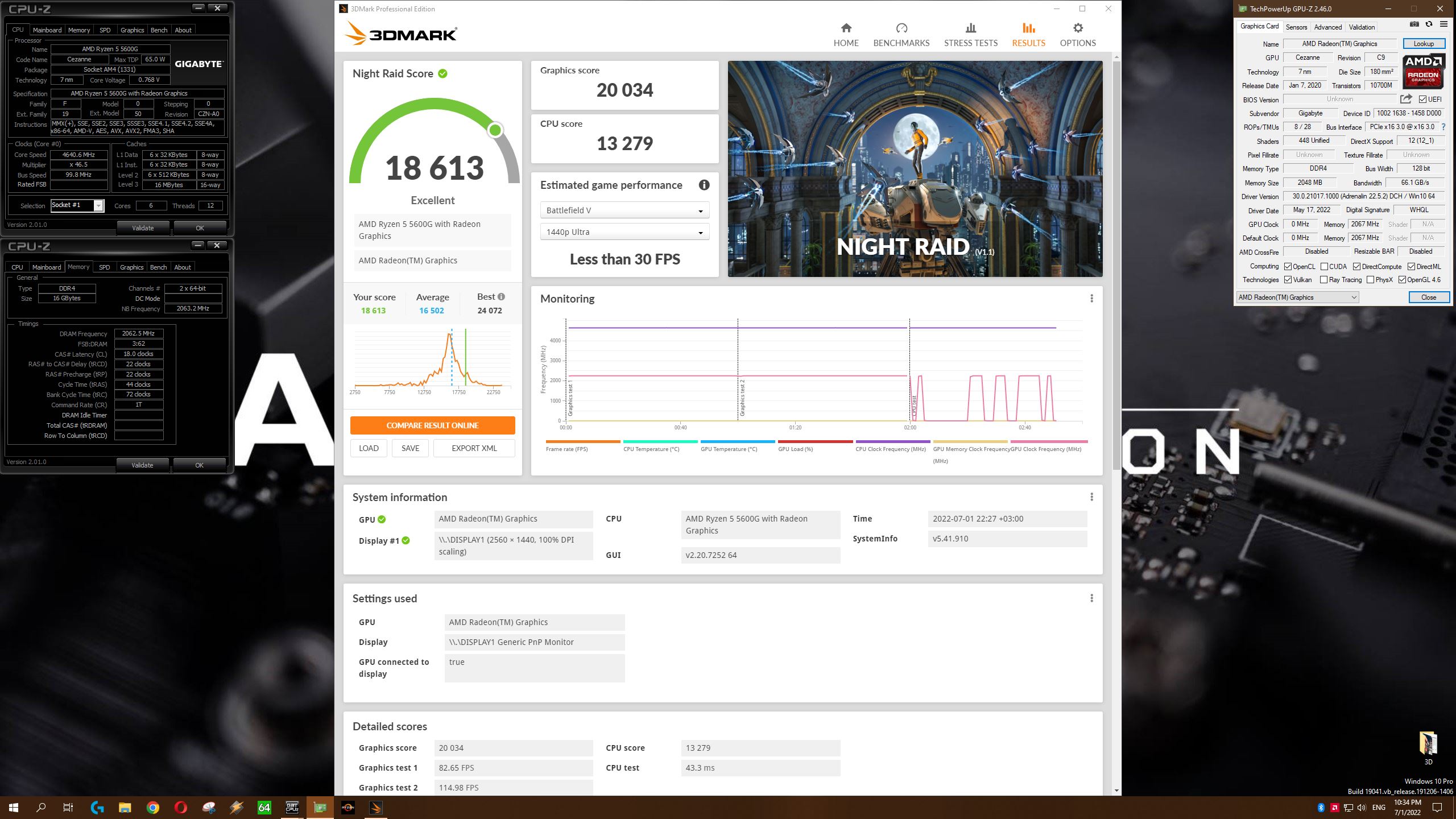Viewport: 1456px width, 819px height.
Task: Open the Monitoring panel three-dot menu
Action: (1091, 299)
